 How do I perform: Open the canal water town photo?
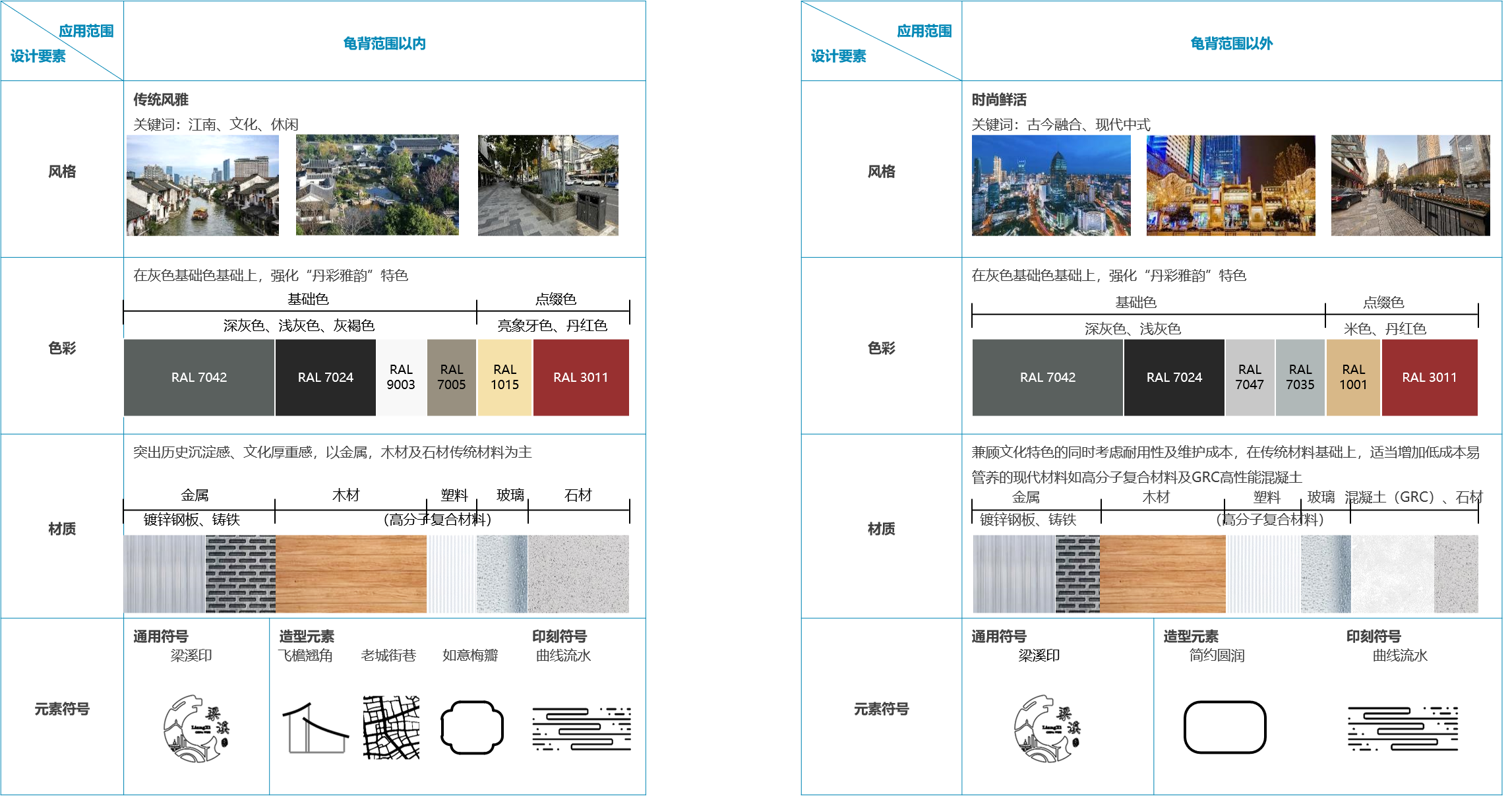pos(202,185)
